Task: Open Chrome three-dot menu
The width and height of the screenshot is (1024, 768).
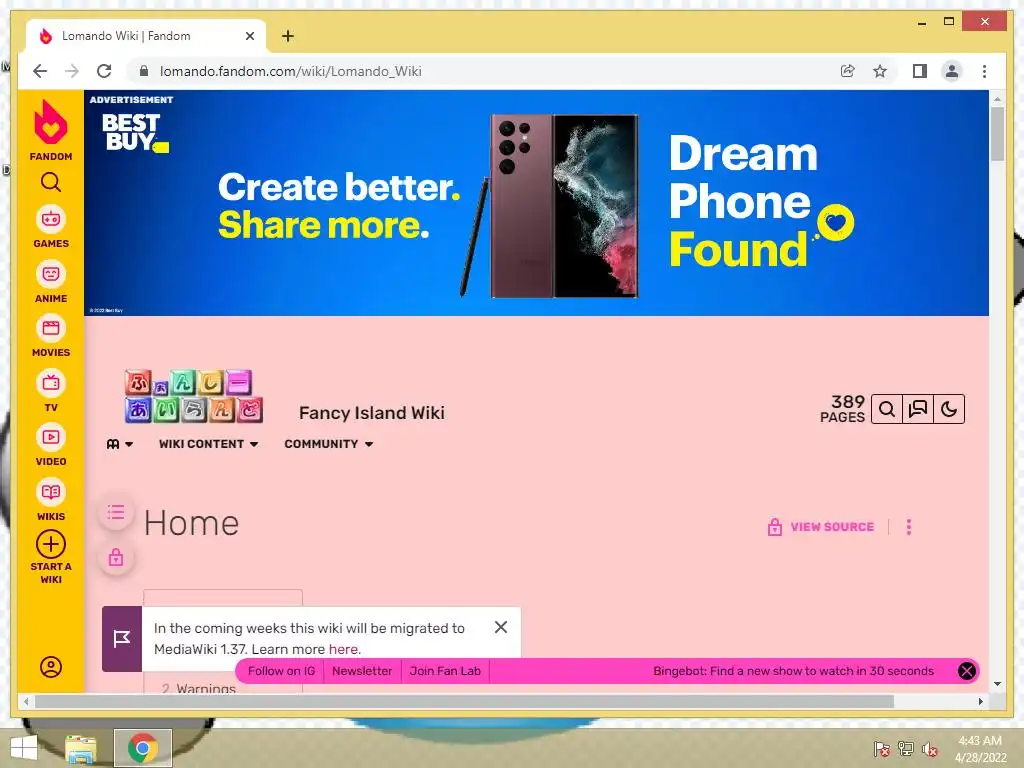Action: (984, 71)
